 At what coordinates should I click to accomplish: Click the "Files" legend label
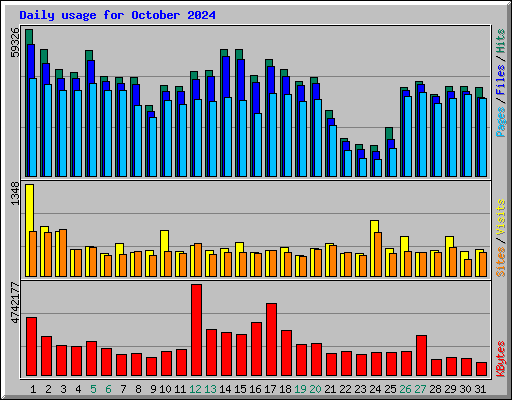pyautogui.click(x=501, y=79)
